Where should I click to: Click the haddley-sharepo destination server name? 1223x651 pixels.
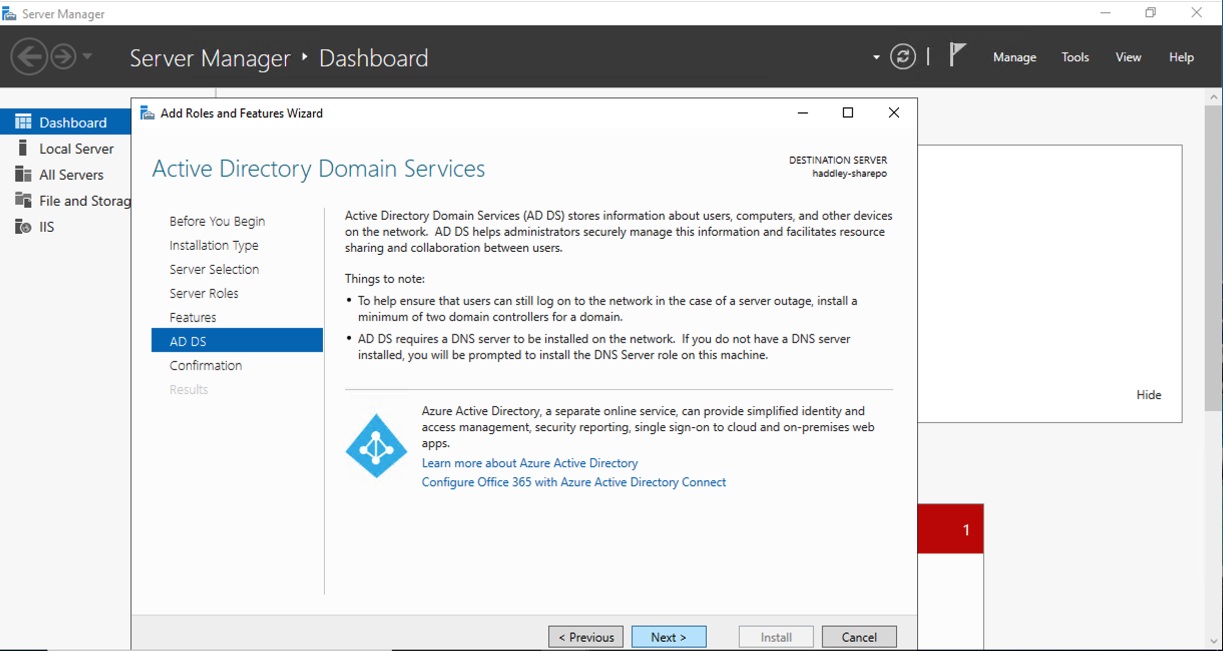click(x=849, y=173)
